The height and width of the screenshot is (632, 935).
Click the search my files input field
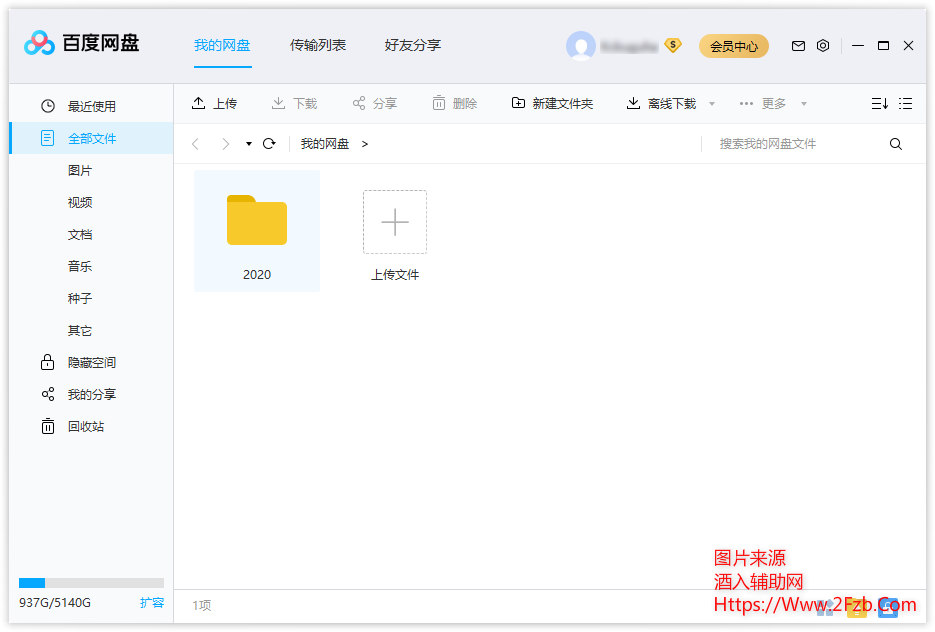[x=795, y=144]
